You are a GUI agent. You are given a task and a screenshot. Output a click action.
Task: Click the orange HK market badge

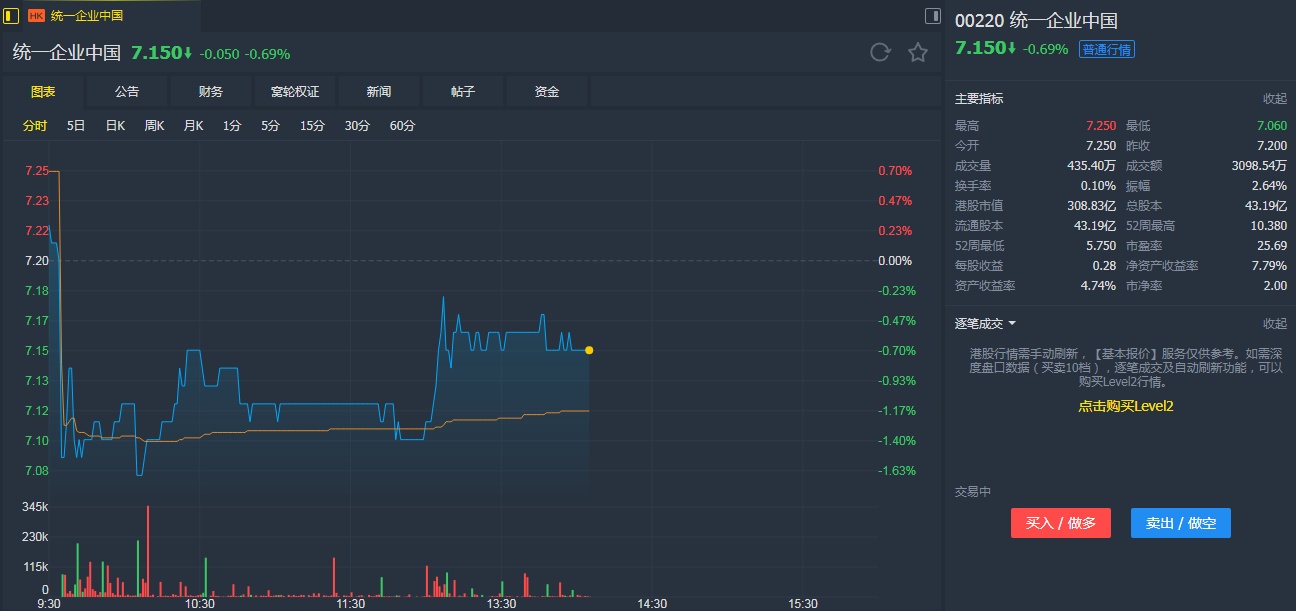pos(36,16)
